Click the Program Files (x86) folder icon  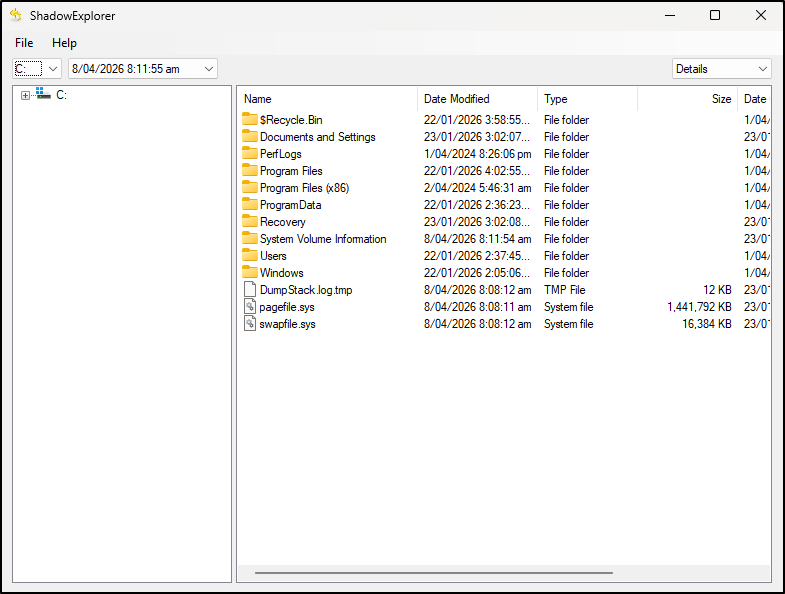pos(250,187)
